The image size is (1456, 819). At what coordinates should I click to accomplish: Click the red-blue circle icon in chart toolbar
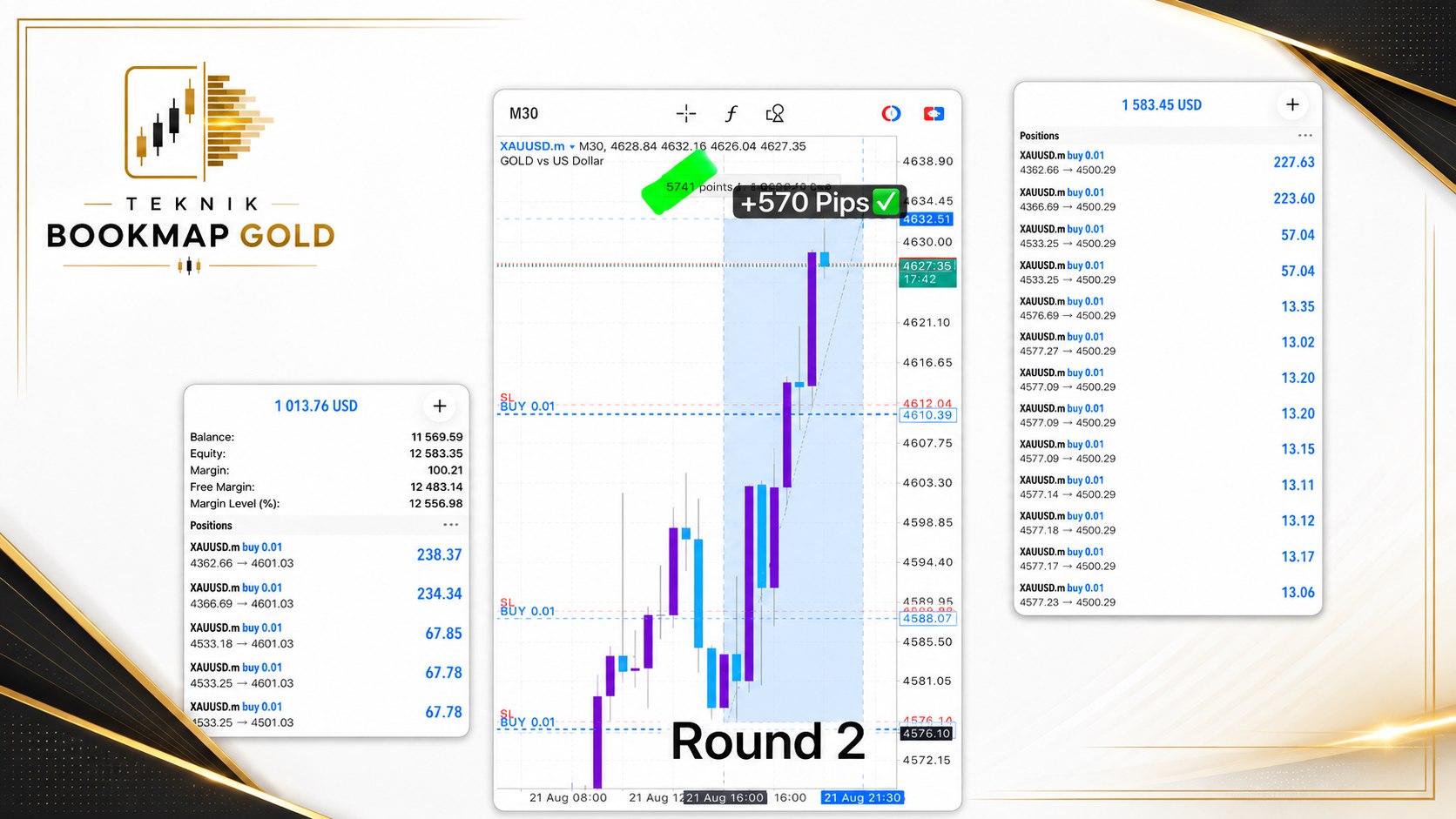891,113
